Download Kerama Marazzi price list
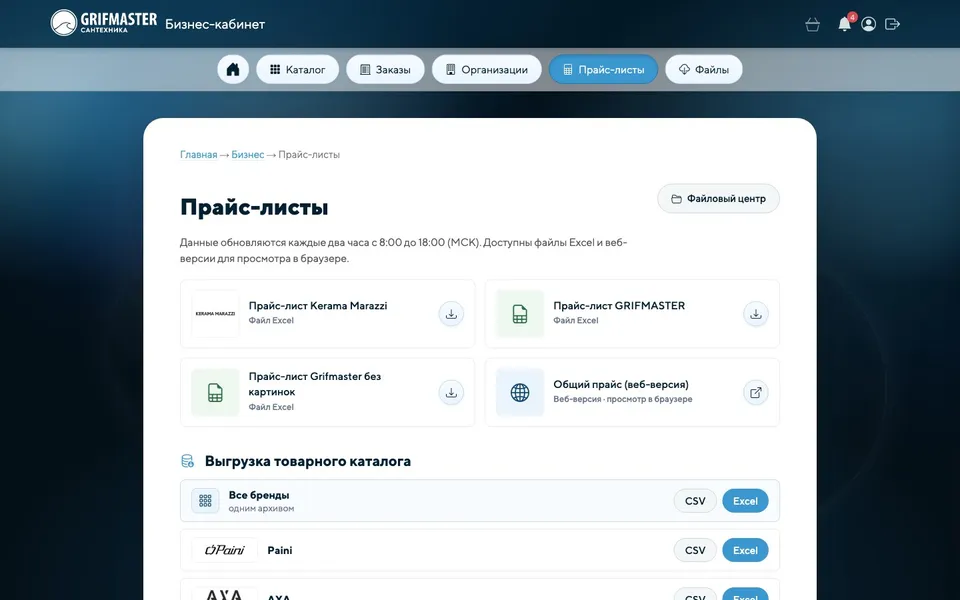The image size is (960, 600). (451, 313)
